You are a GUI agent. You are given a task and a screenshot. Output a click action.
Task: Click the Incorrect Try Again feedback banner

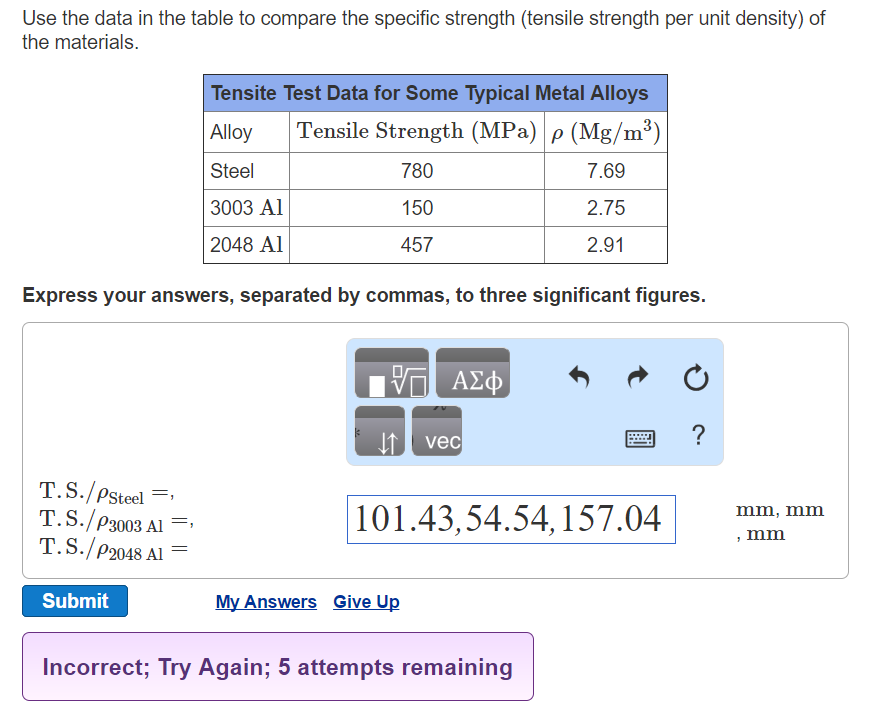(x=277, y=666)
